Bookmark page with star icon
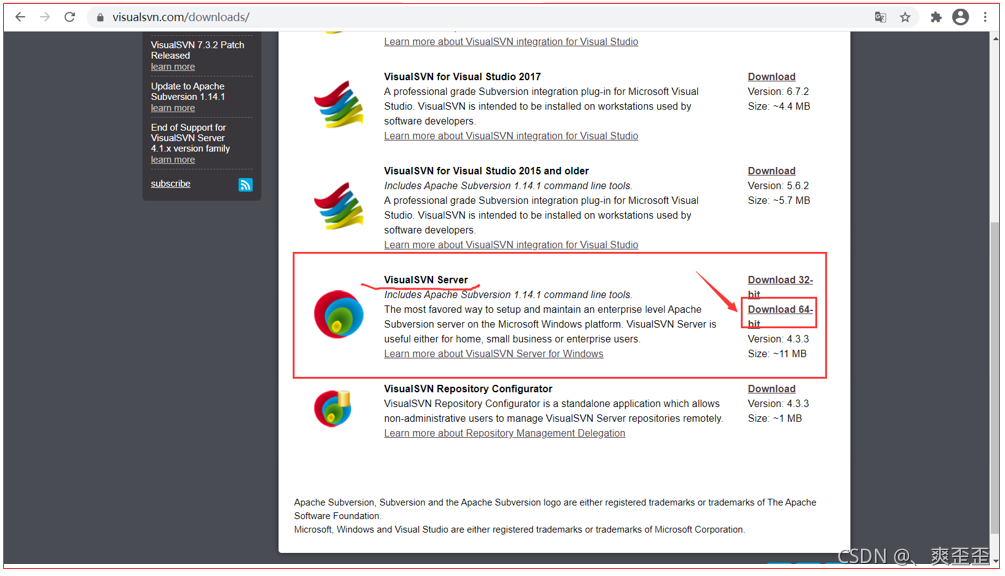This screenshot has width=1005, height=576. click(x=905, y=17)
